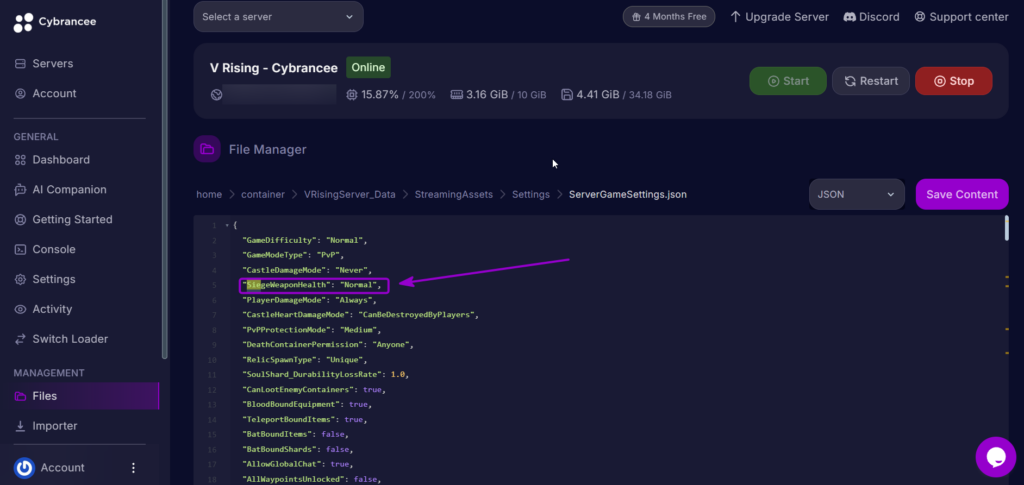The height and width of the screenshot is (485, 1024).
Task: Click the VRisingServer_Data breadcrumb
Action: [349, 195]
